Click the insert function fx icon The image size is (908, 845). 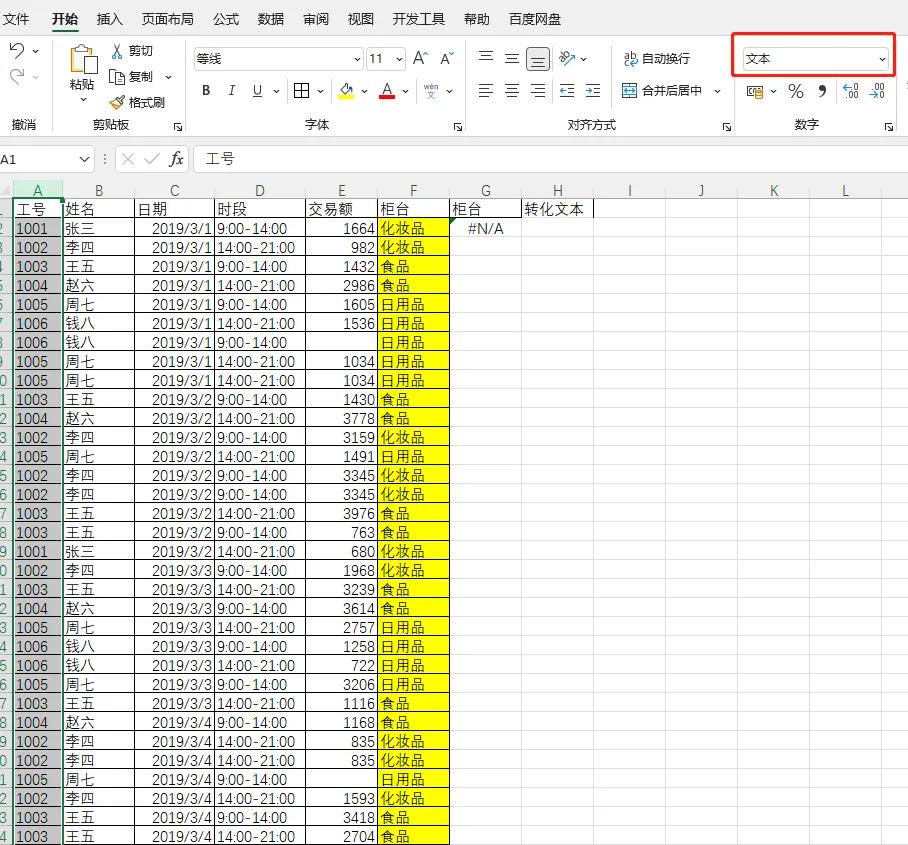[176, 159]
